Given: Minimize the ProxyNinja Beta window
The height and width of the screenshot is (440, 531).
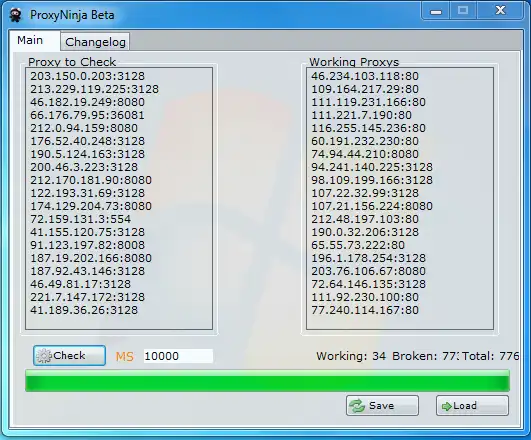Looking at the screenshot, I should 436,11.
